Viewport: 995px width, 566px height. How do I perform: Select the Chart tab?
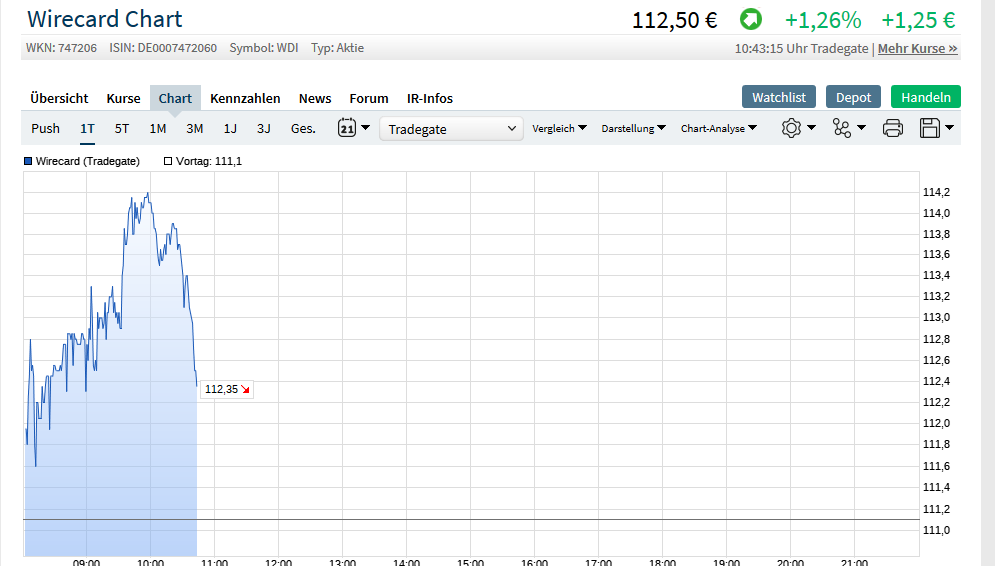tap(175, 98)
